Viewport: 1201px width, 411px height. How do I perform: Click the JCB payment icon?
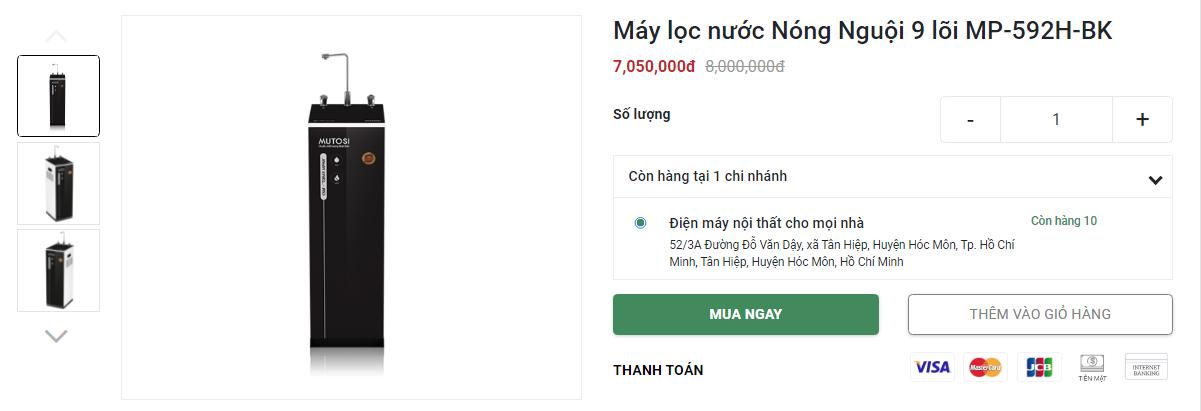(1039, 367)
